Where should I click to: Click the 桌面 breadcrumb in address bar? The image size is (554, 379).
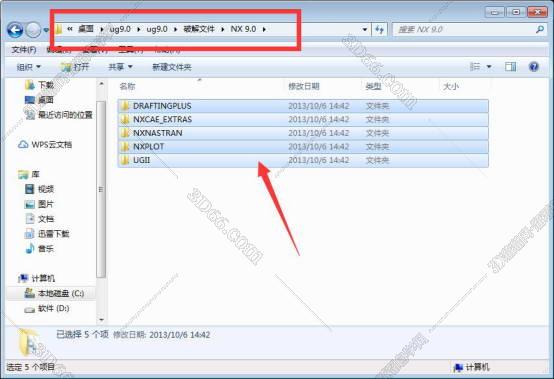86,29
